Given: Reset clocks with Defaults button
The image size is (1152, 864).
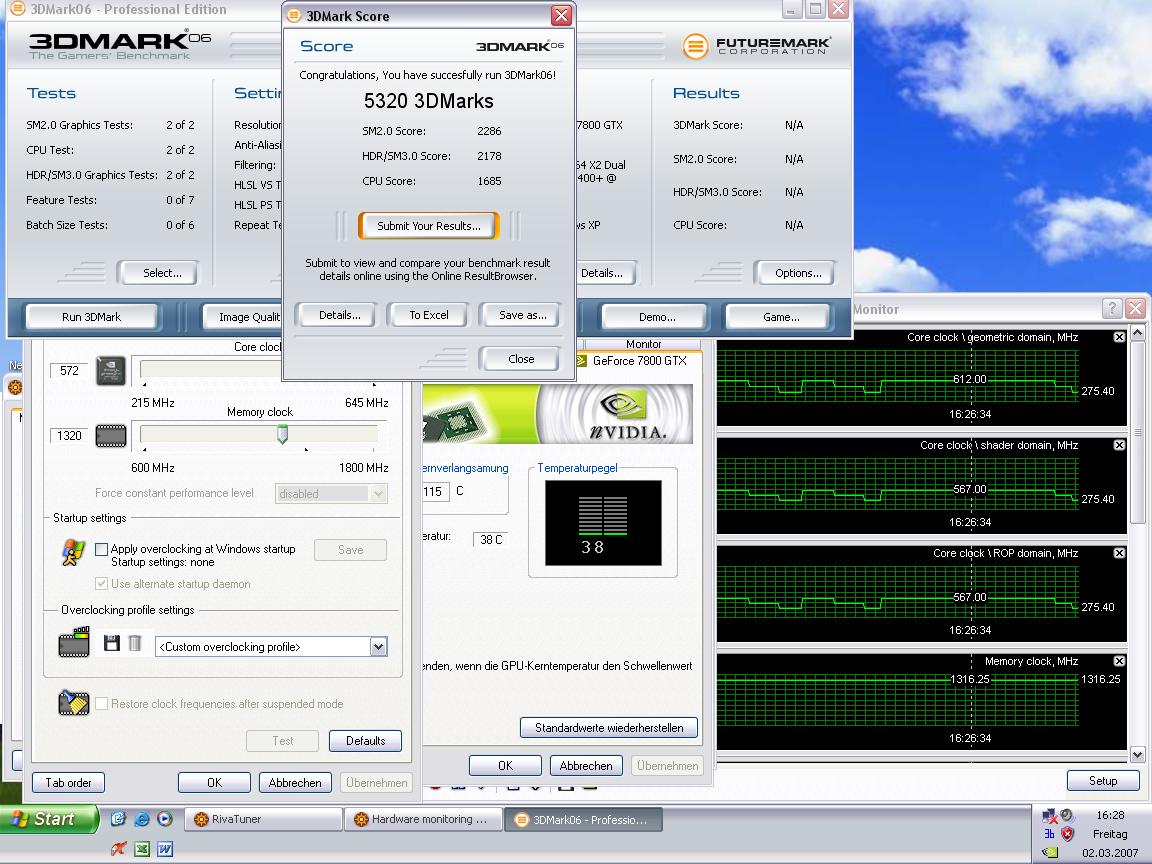Looking at the screenshot, I should pyautogui.click(x=365, y=741).
